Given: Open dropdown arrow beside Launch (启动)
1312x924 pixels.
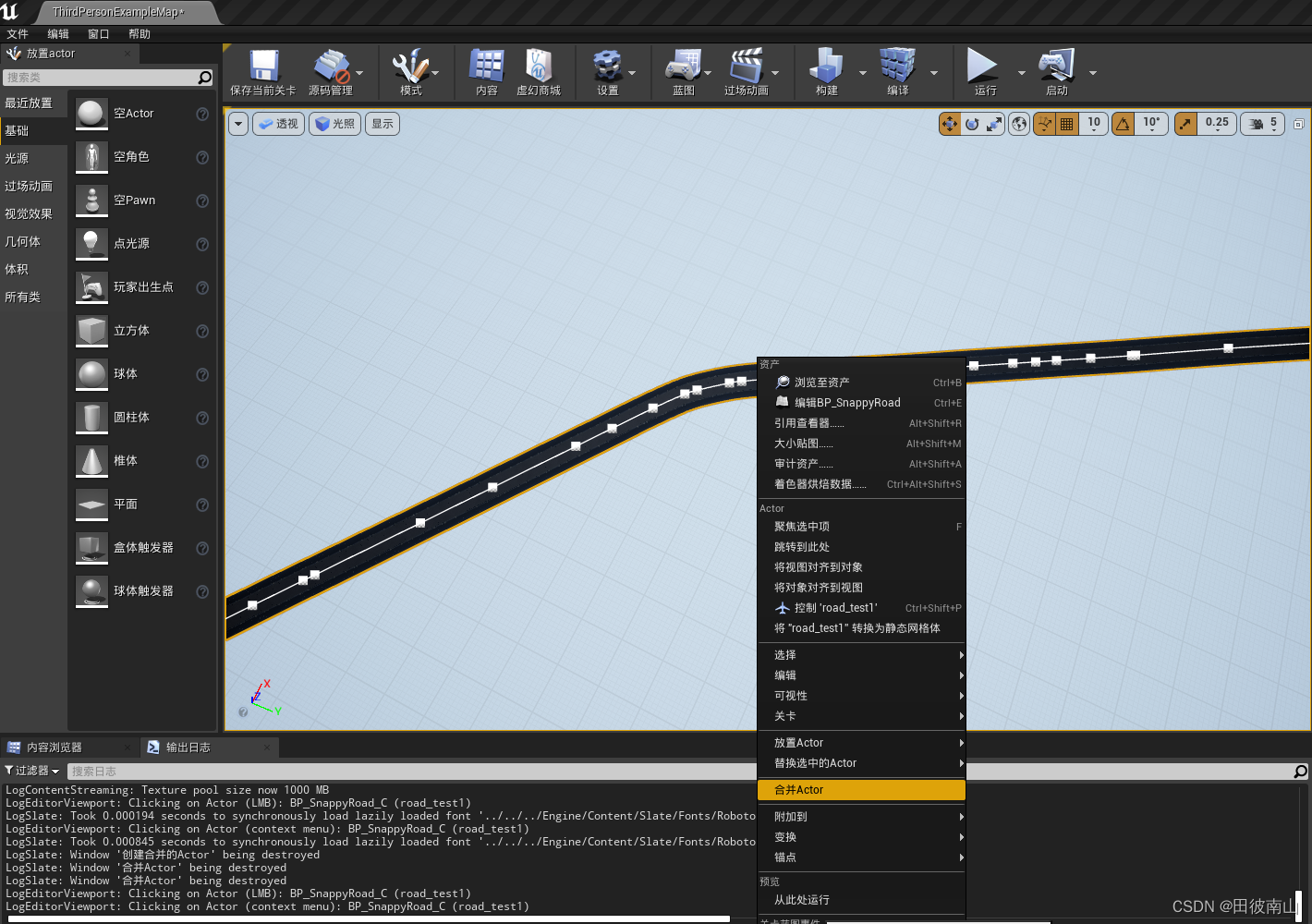Looking at the screenshot, I should 1093,72.
